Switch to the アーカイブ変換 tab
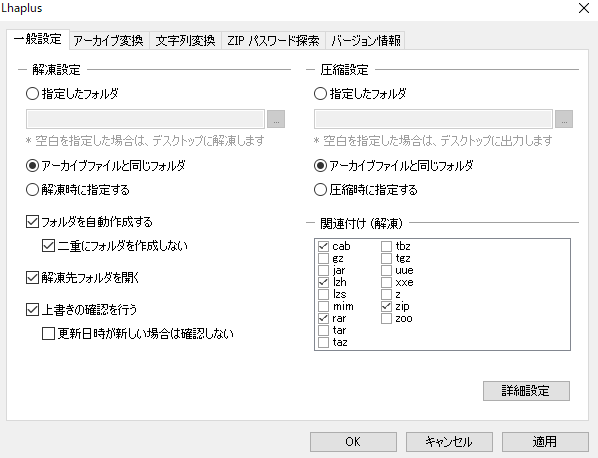598x458 pixels. (x=109, y=40)
